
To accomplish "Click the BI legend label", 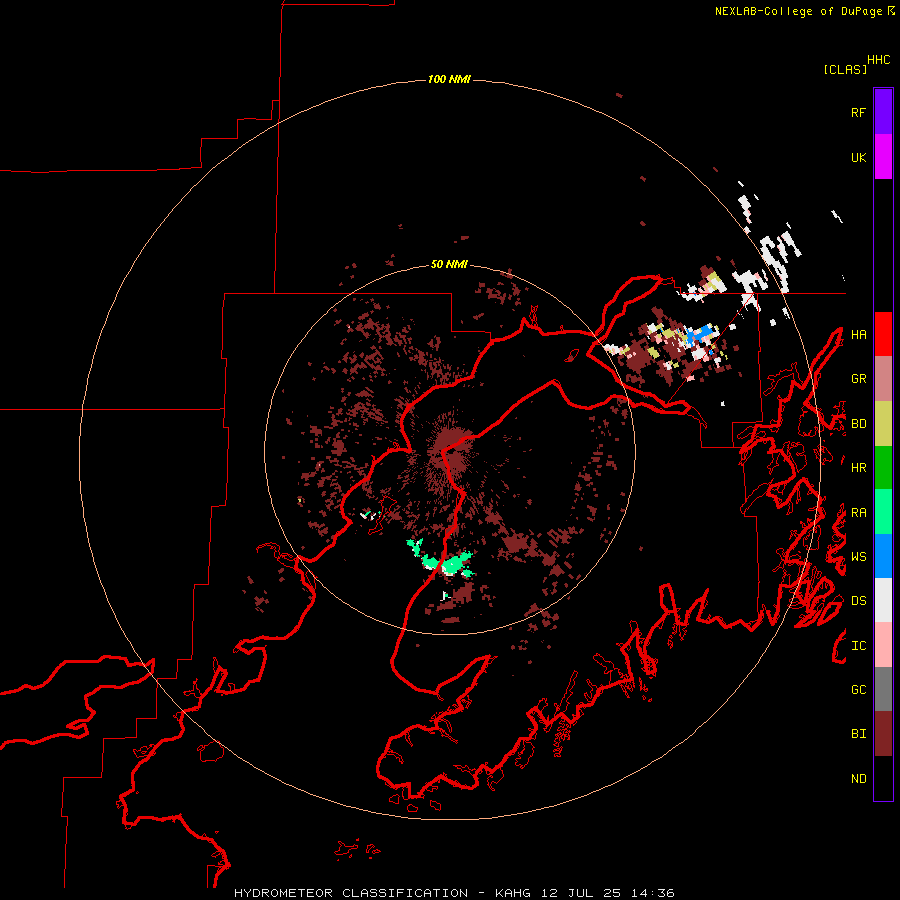I will (858, 734).
